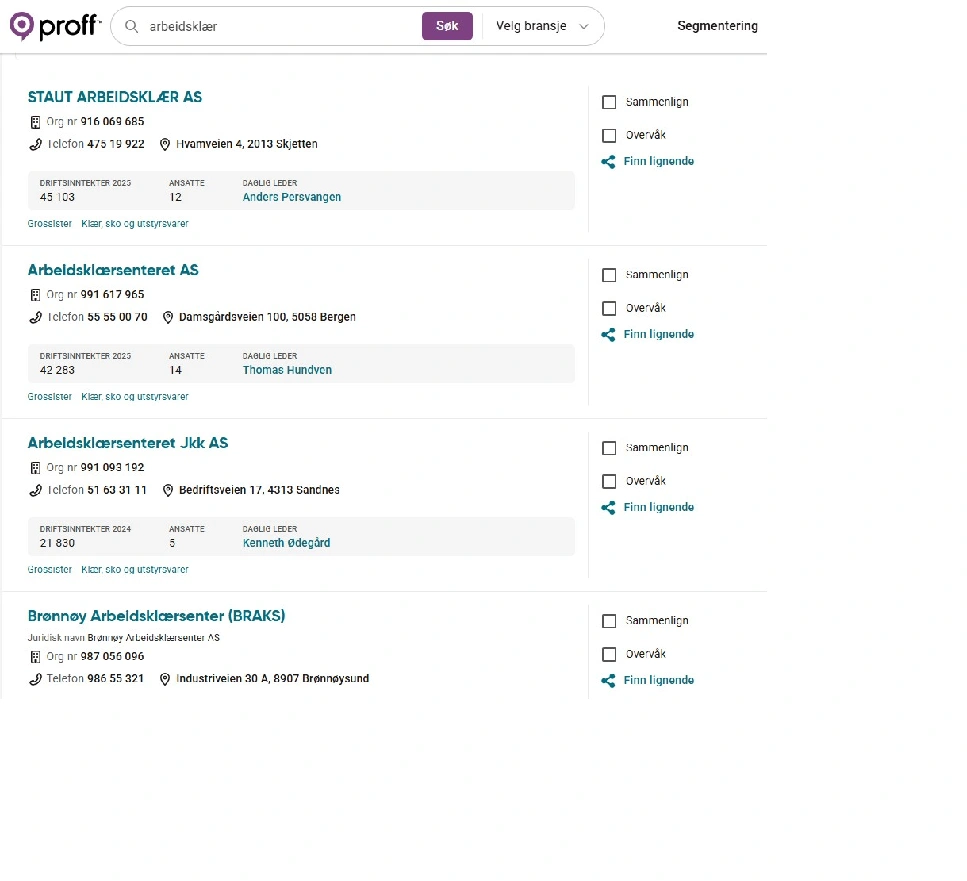Image resolution: width=967 pixels, height=881 pixels.
Task: Open Brønnøy Arbeidsklærsenter (BRAKS) page
Action: click(157, 616)
